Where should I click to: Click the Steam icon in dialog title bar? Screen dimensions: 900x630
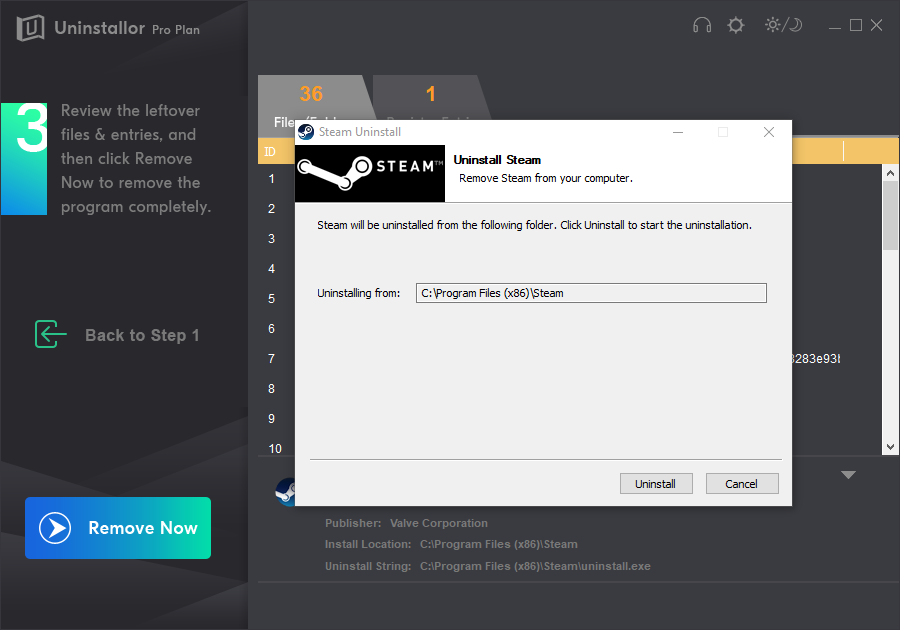306,132
